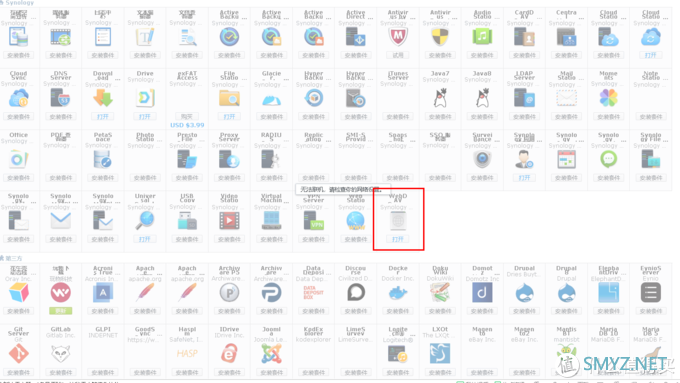Image resolution: width=680 pixels, height=383 pixels.
Task: Click the 第三方 section header
Action: coord(13,258)
